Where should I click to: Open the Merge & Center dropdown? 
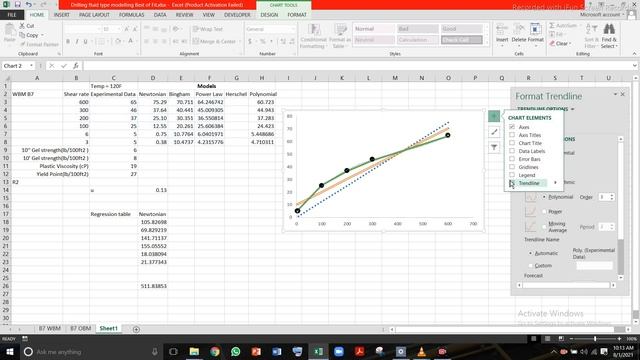239,41
